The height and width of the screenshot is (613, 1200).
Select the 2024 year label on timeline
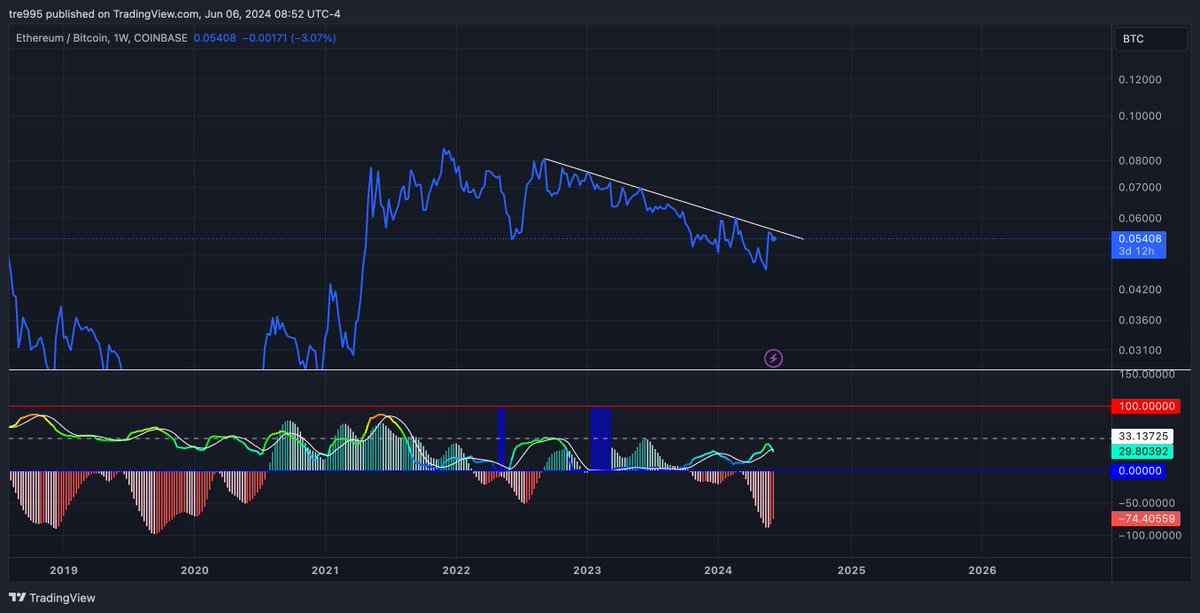pyautogui.click(x=718, y=570)
